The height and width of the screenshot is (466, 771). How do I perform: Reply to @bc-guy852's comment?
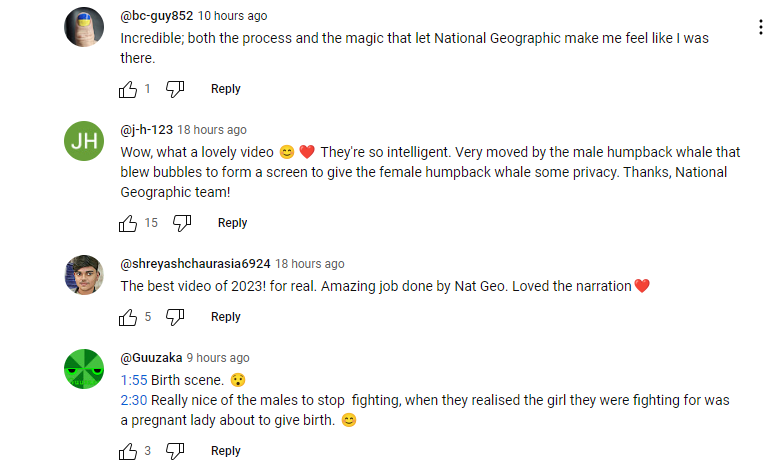tap(226, 89)
